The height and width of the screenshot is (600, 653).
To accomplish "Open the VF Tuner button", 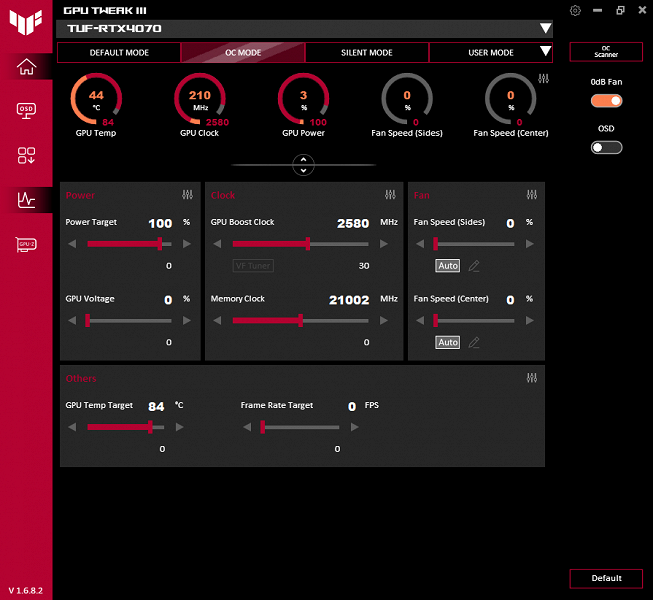I will point(253,266).
